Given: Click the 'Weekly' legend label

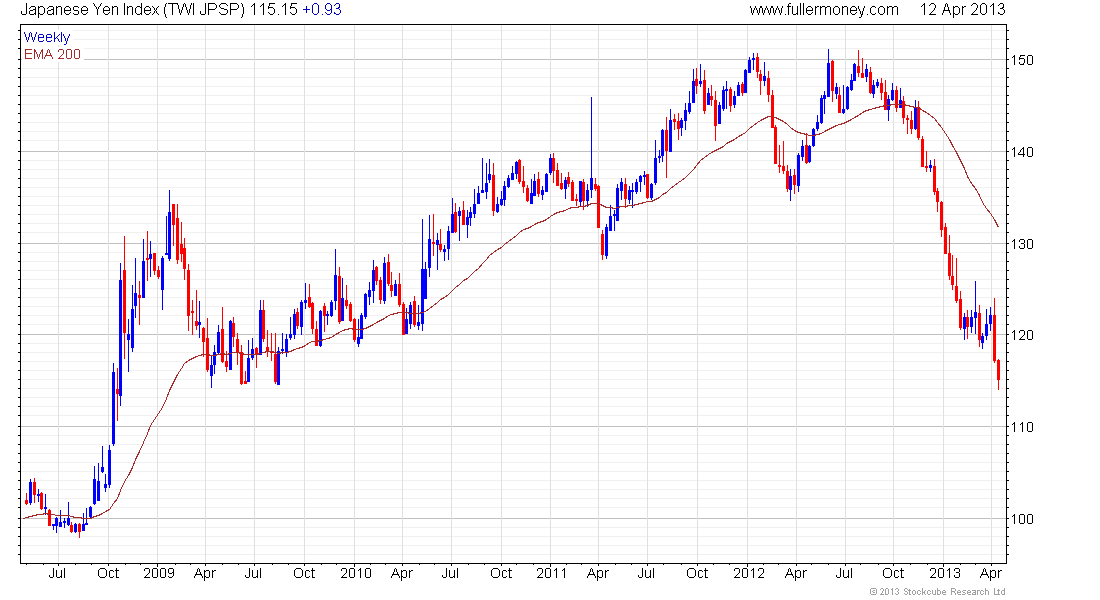Looking at the screenshot, I should point(47,37).
